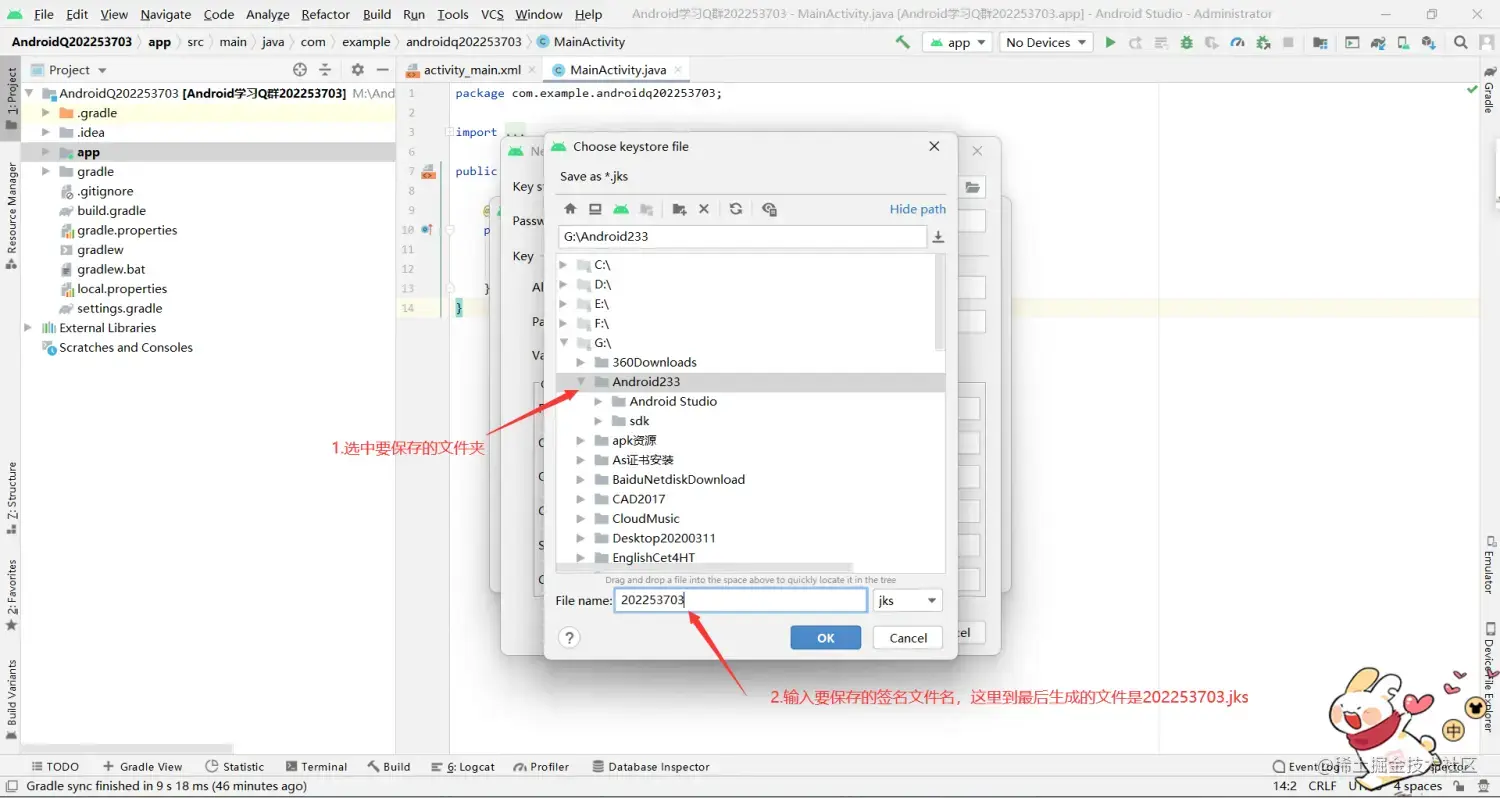This screenshot has width=1500, height=798.
Task: Open Resource Manager side panel
Action: [11, 215]
